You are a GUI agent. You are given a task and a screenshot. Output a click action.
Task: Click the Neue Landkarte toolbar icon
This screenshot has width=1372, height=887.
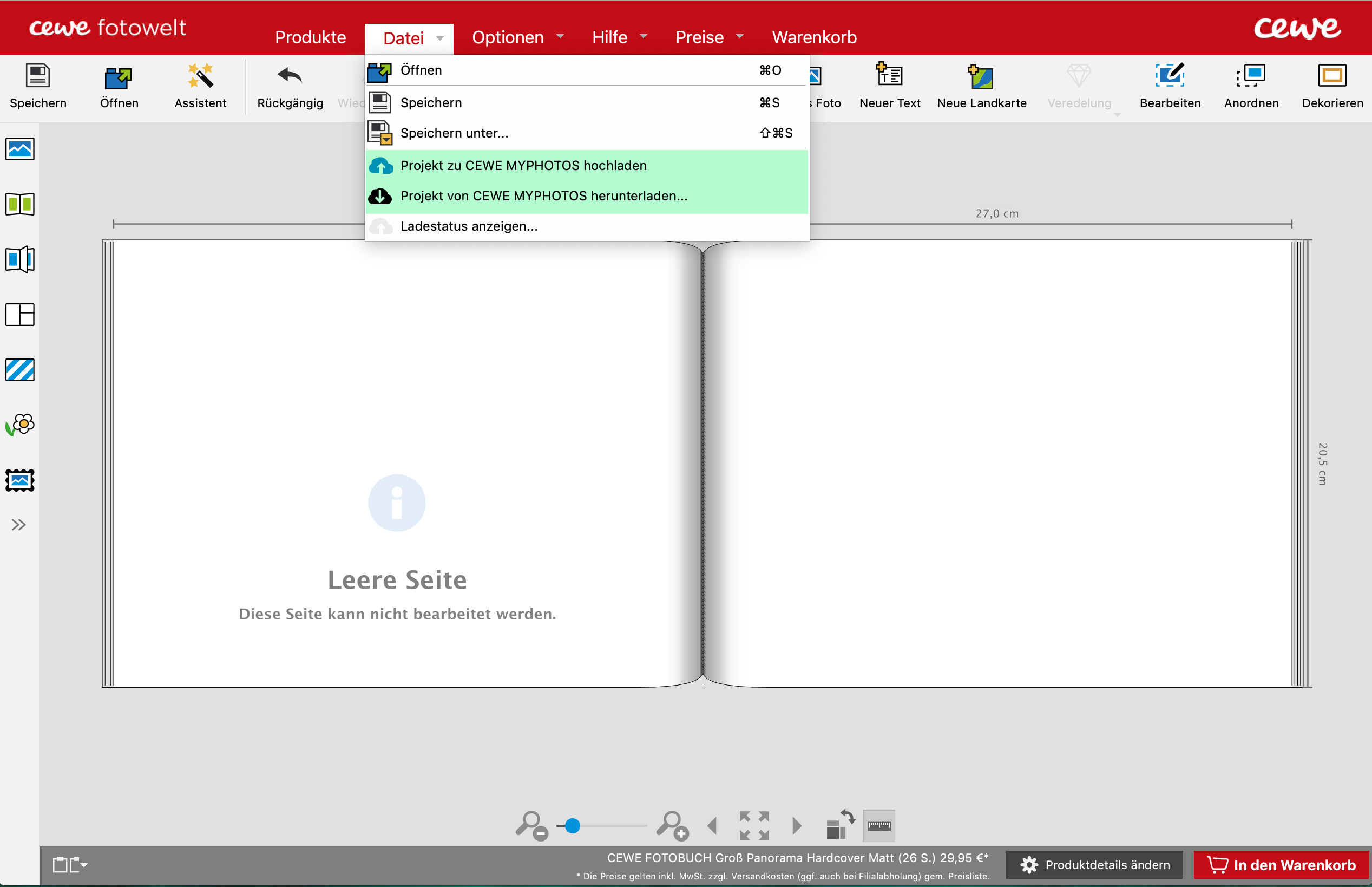tap(981, 76)
